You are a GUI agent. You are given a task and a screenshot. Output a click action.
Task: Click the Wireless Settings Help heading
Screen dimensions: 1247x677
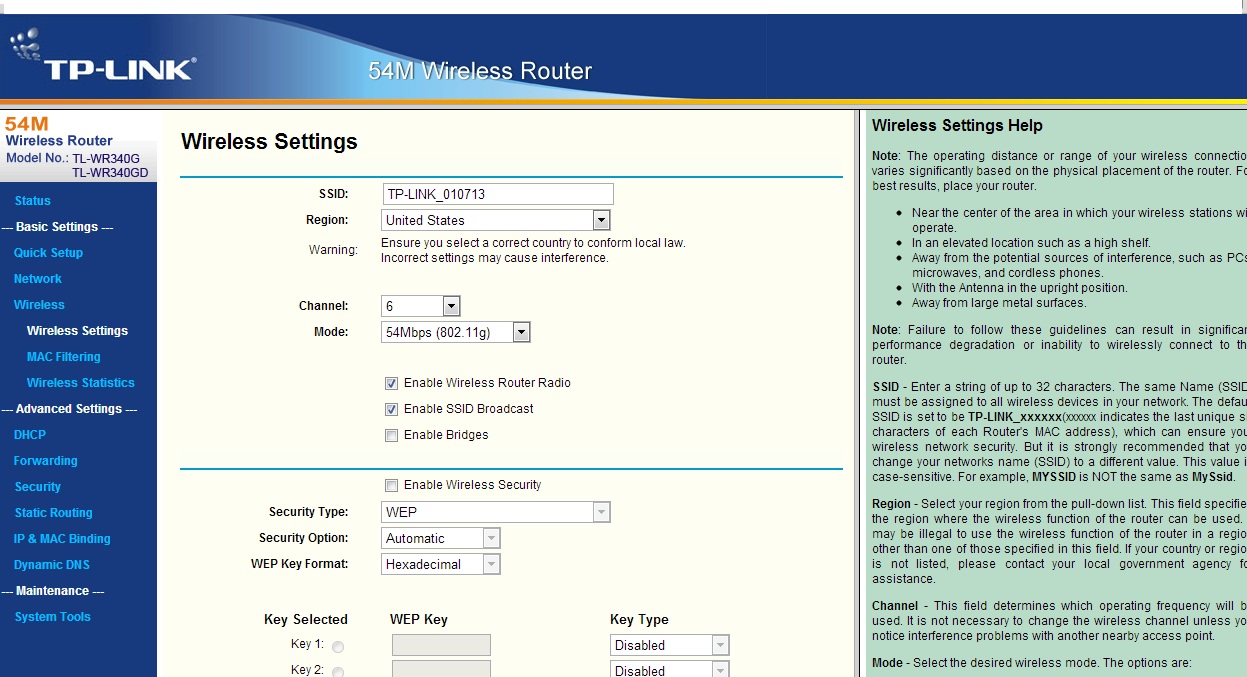957,126
